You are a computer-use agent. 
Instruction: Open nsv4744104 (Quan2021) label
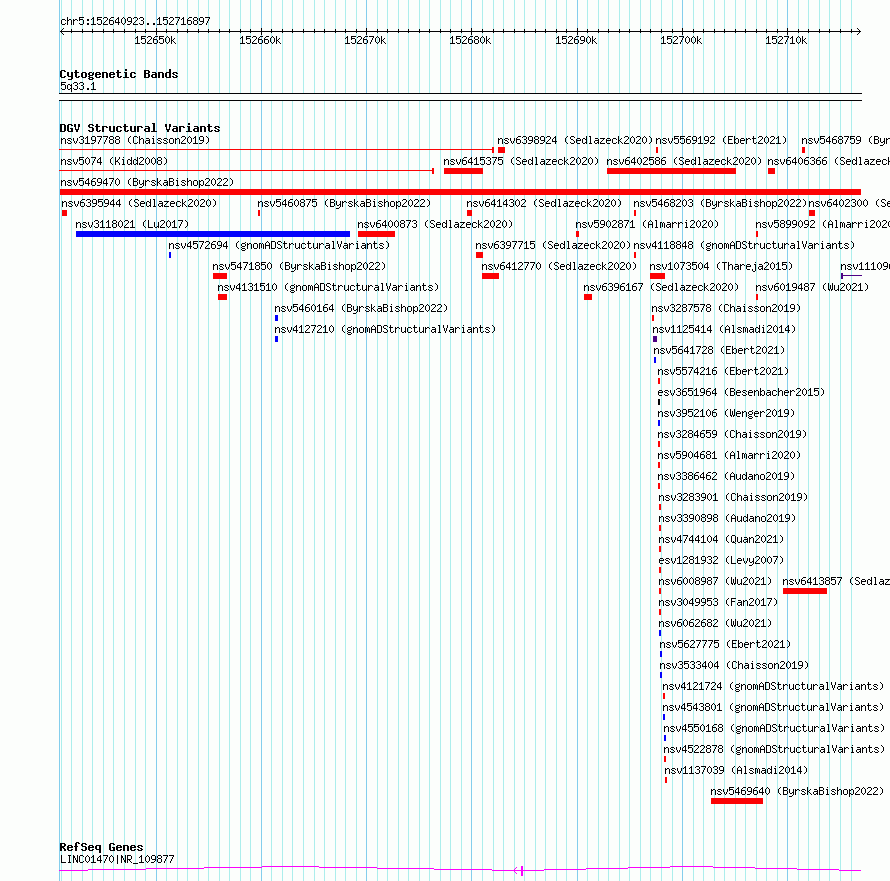point(721,539)
